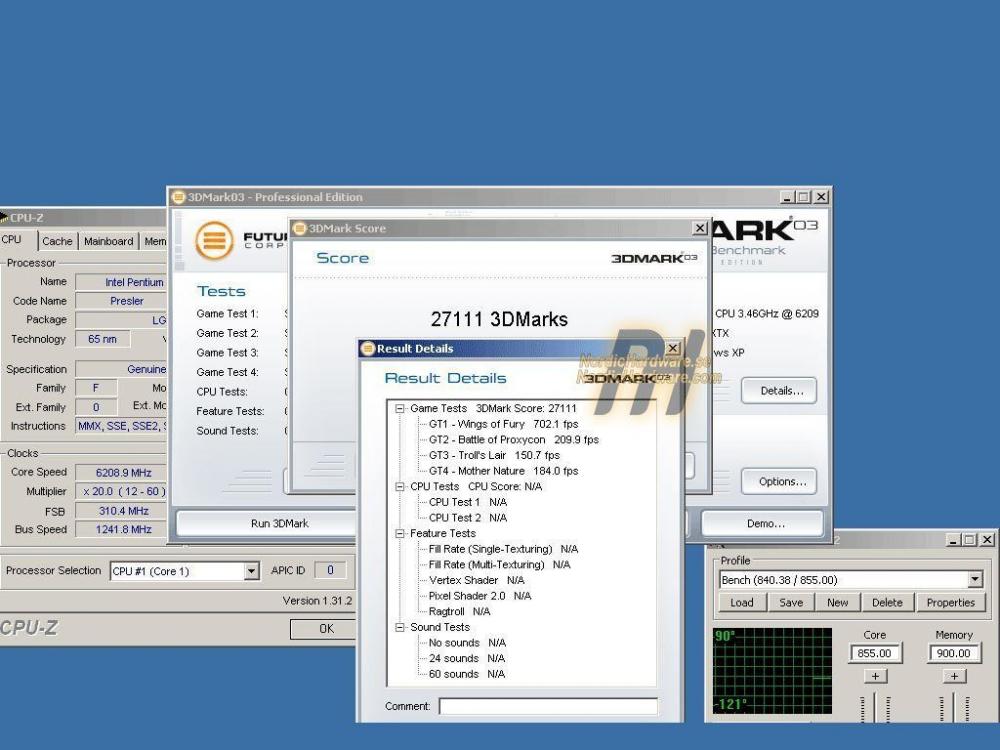Collapse the Feature Tests tree node
The image size is (1000, 750).
pyautogui.click(x=400, y=534)
